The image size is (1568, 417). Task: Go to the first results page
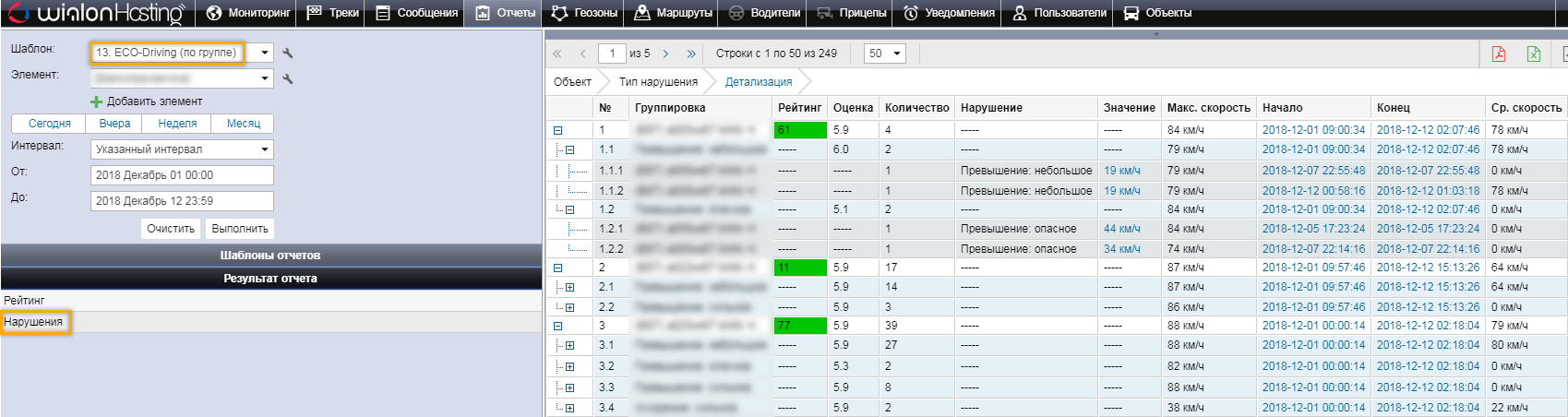(557, 54)
